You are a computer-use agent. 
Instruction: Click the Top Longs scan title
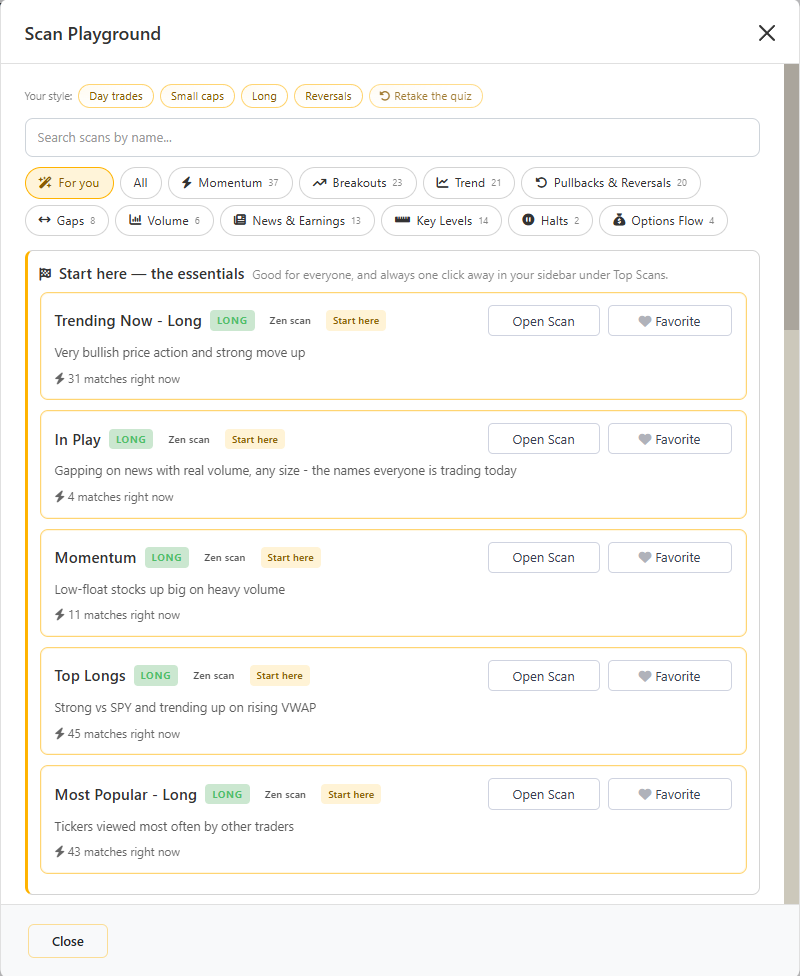(90, 676)
